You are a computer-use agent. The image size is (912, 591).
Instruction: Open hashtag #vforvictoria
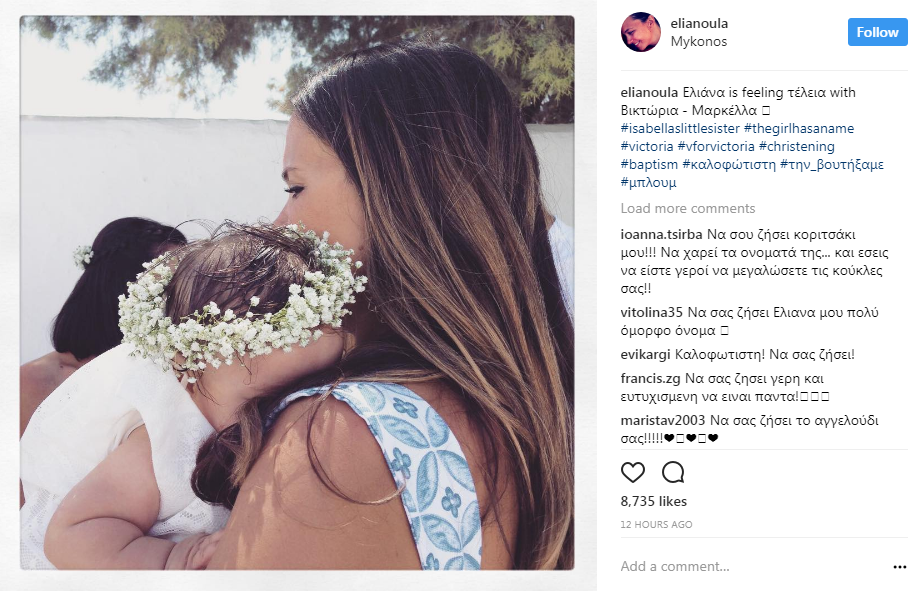tap(716, 147)
